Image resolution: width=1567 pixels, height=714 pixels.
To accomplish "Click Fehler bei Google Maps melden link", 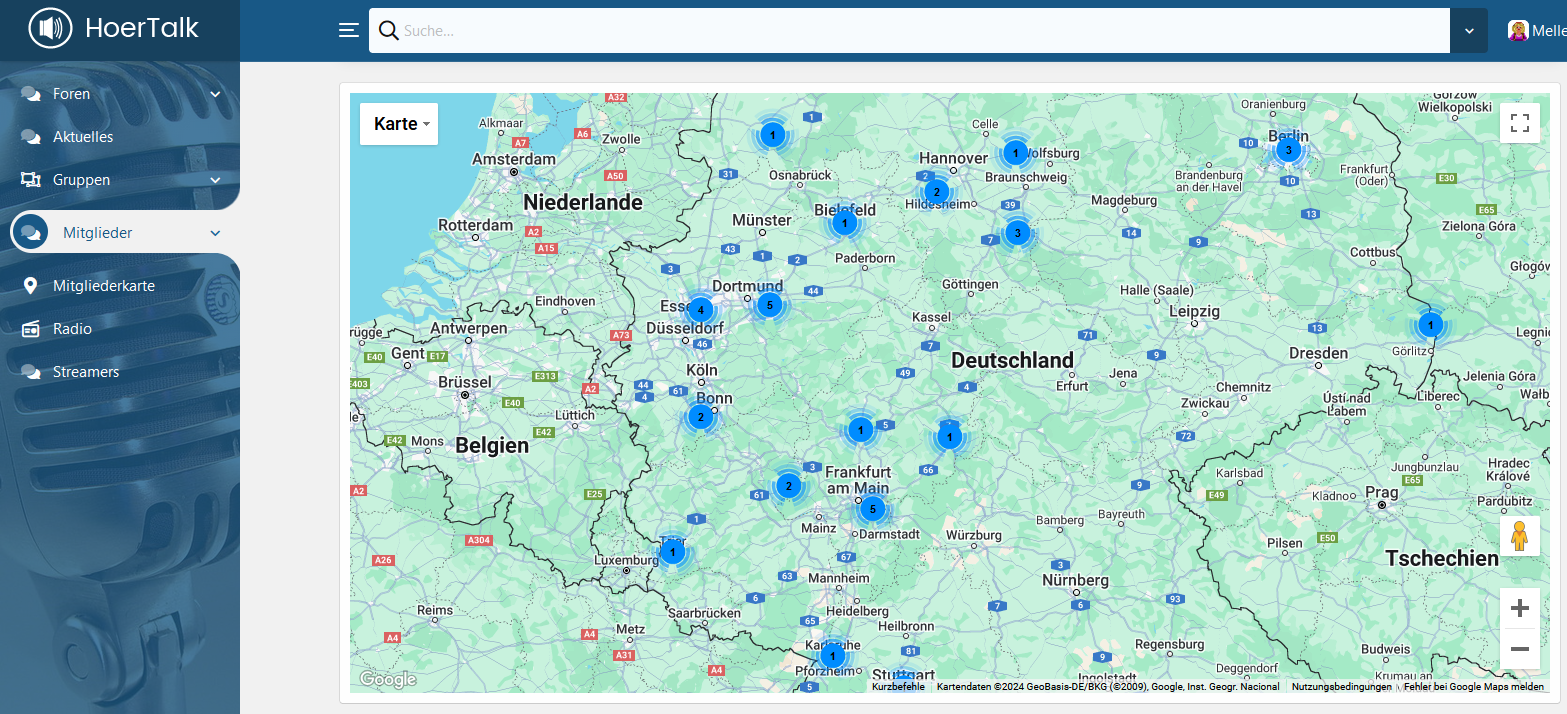I will pos(1473,687).
